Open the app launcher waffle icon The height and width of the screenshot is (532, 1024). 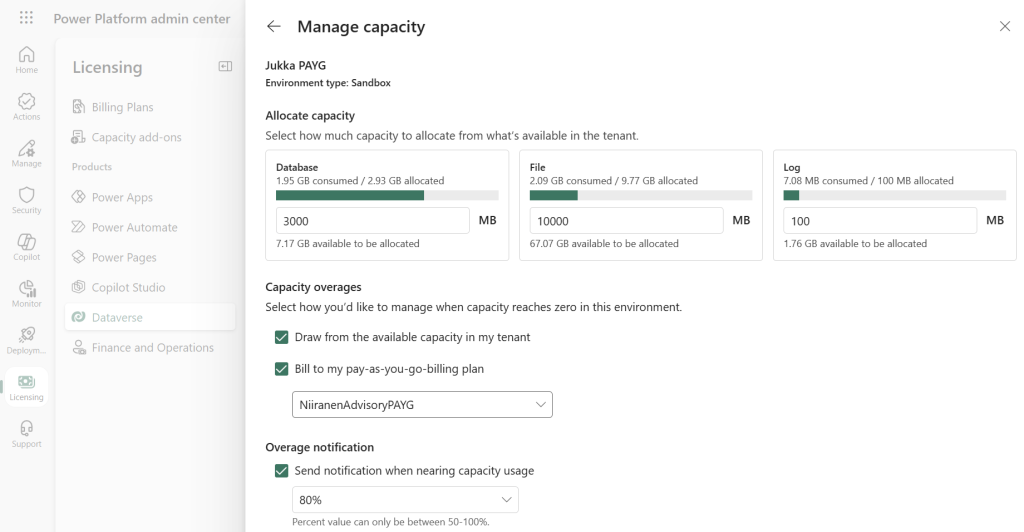coord(26,18)
